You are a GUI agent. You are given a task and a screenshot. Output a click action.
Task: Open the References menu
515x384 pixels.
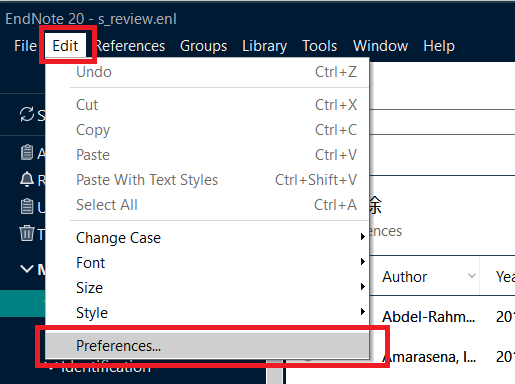click(x=130, y=46)
